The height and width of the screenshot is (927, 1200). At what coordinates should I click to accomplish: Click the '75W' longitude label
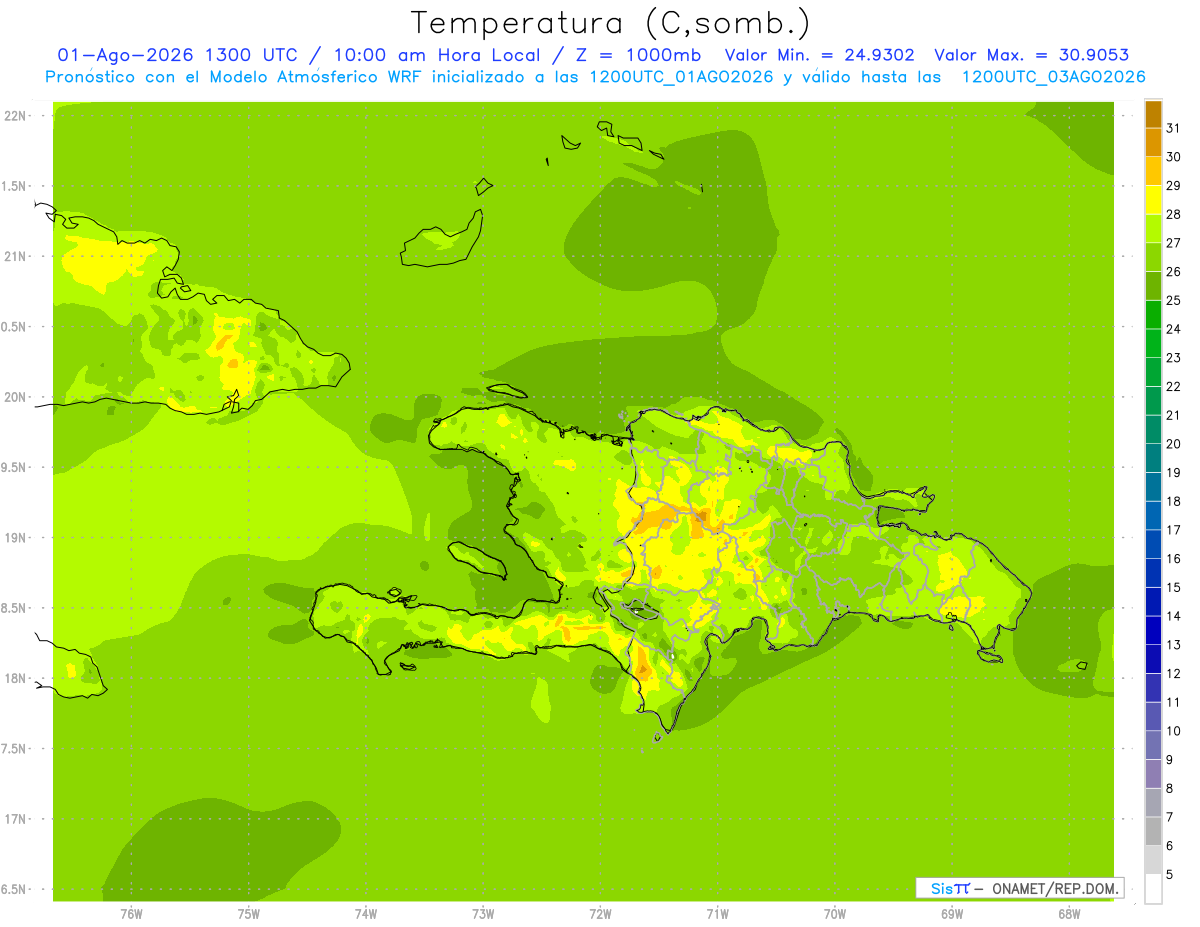249,914
